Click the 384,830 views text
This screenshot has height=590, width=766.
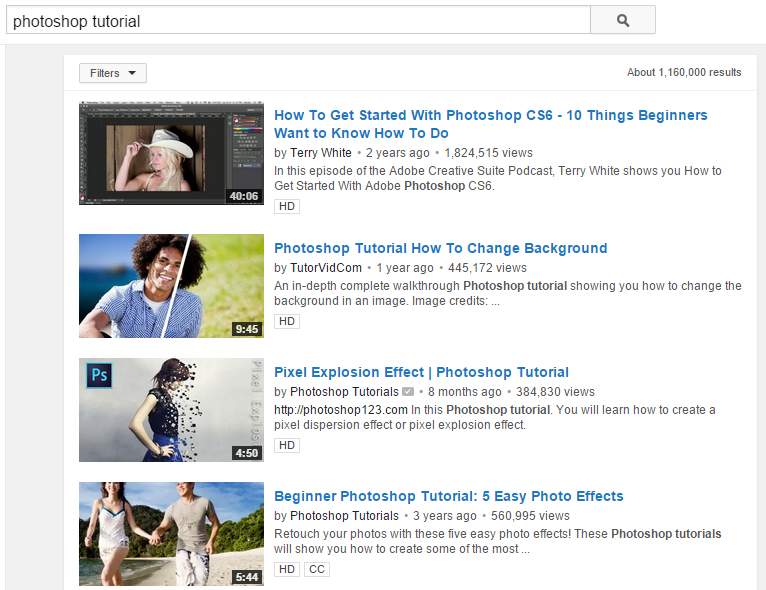click(x=555, y=392)
